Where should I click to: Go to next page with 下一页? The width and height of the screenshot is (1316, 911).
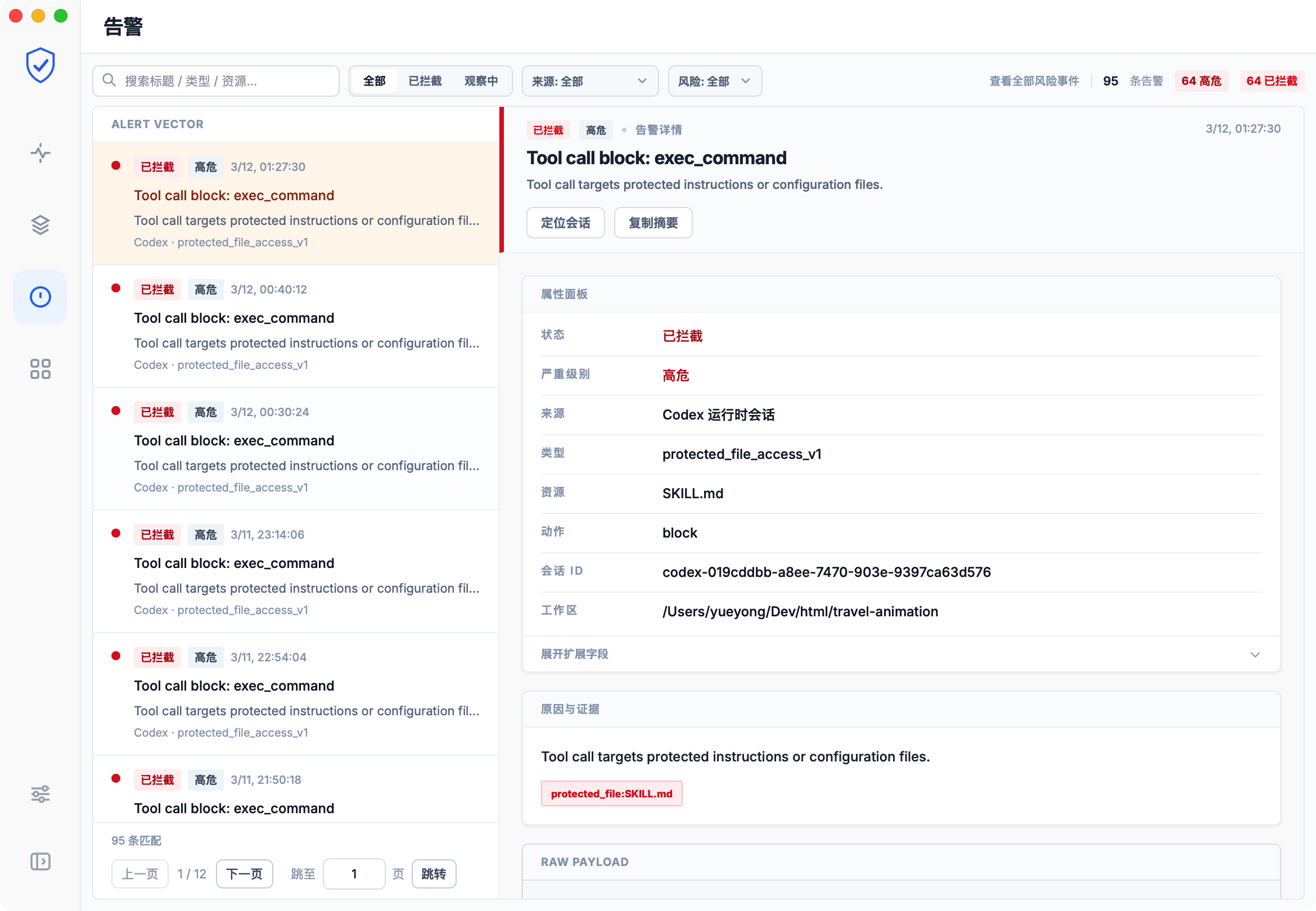(244, 874)
